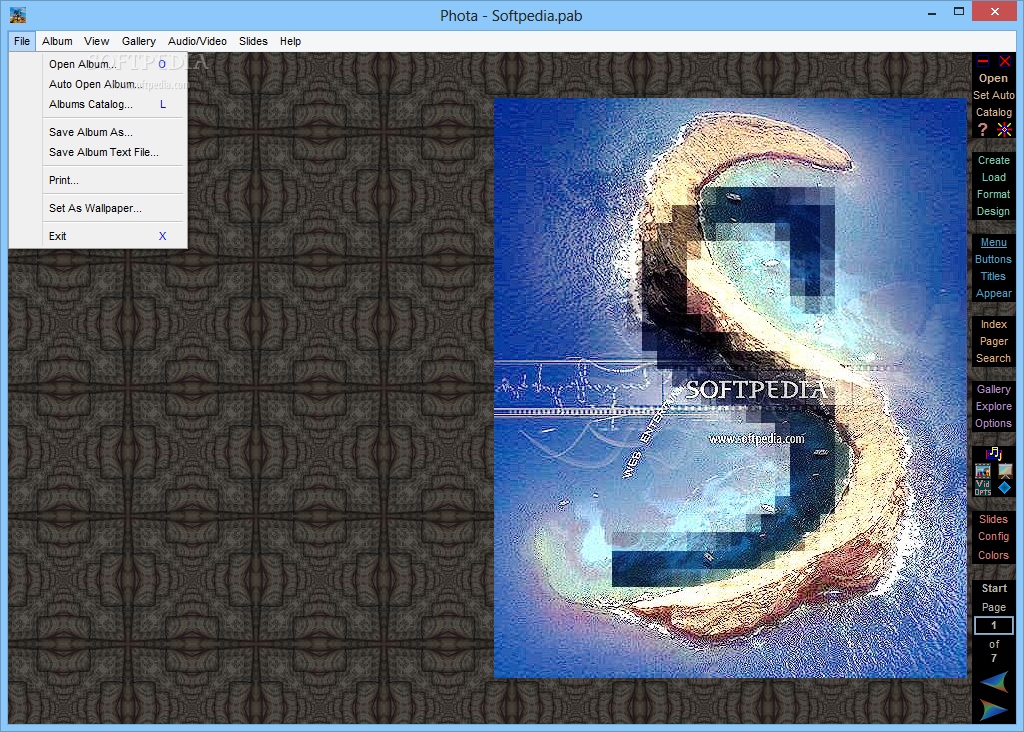Open the Album menu

tap(57, 41)
